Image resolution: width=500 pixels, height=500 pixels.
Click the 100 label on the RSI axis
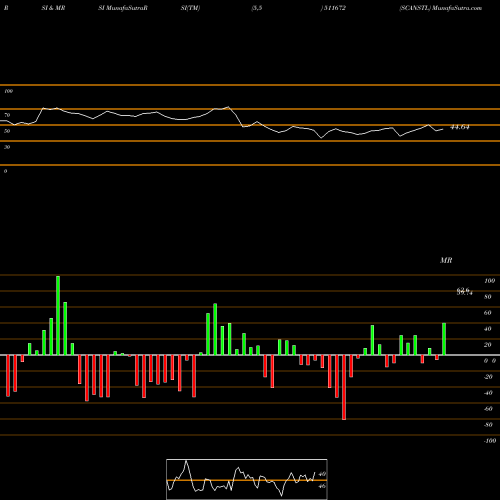(x=8, y=91)
